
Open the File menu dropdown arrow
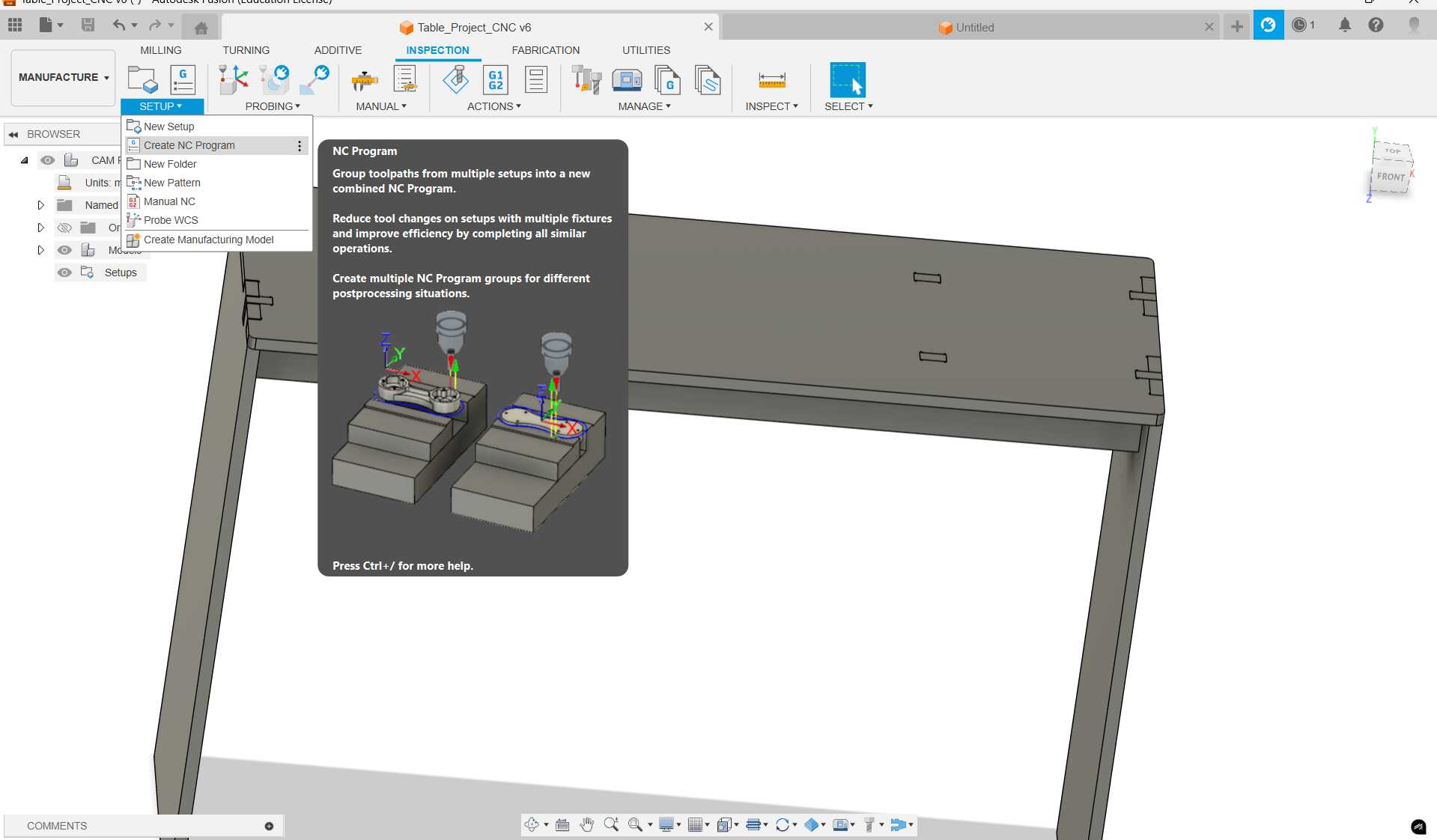61,25
